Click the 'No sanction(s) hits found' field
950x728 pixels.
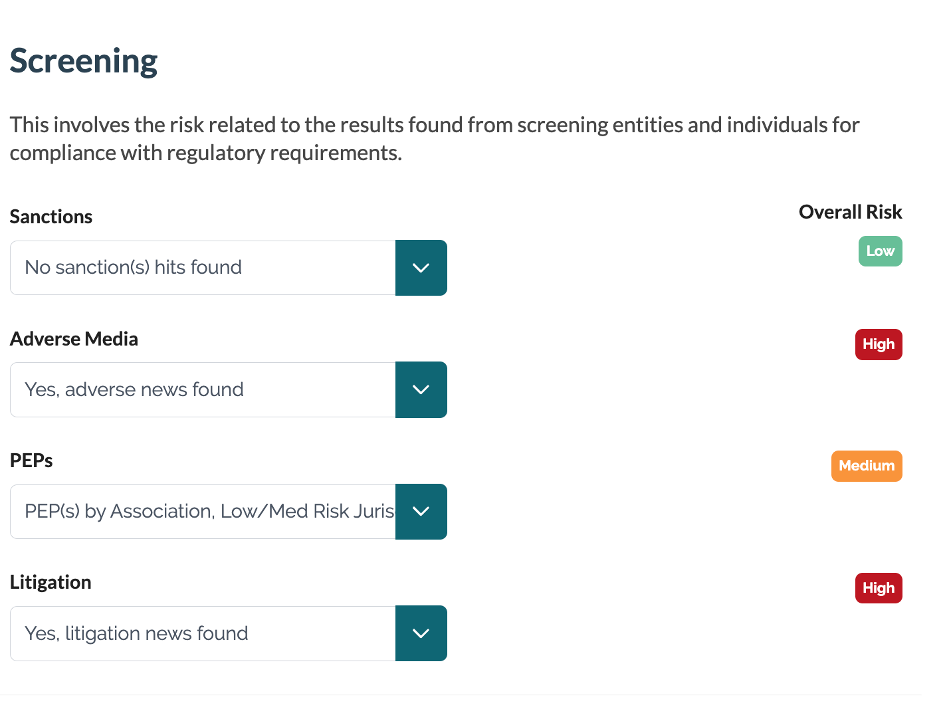(x=203, y=268)
